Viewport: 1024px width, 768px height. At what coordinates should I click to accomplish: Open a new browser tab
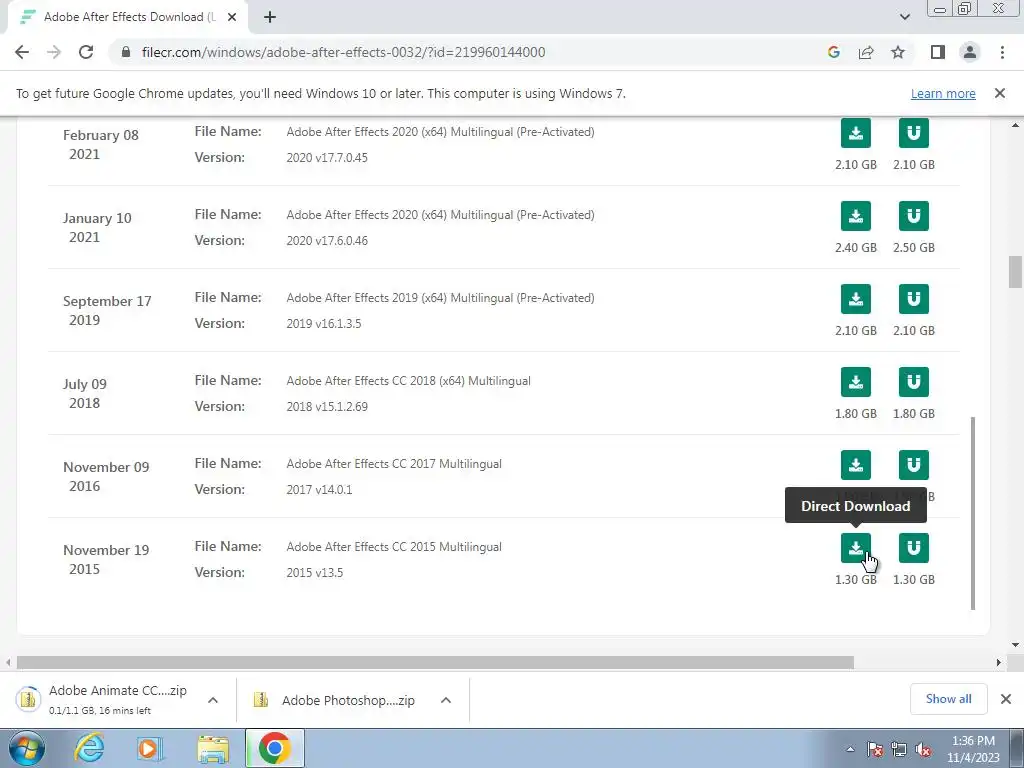[x=270, y=18]
